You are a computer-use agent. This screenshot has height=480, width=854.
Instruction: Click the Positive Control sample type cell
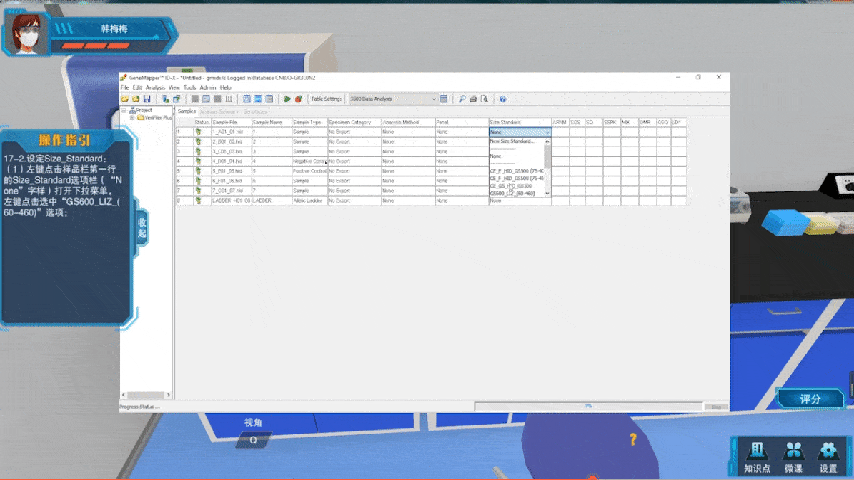tap(309, 171)
